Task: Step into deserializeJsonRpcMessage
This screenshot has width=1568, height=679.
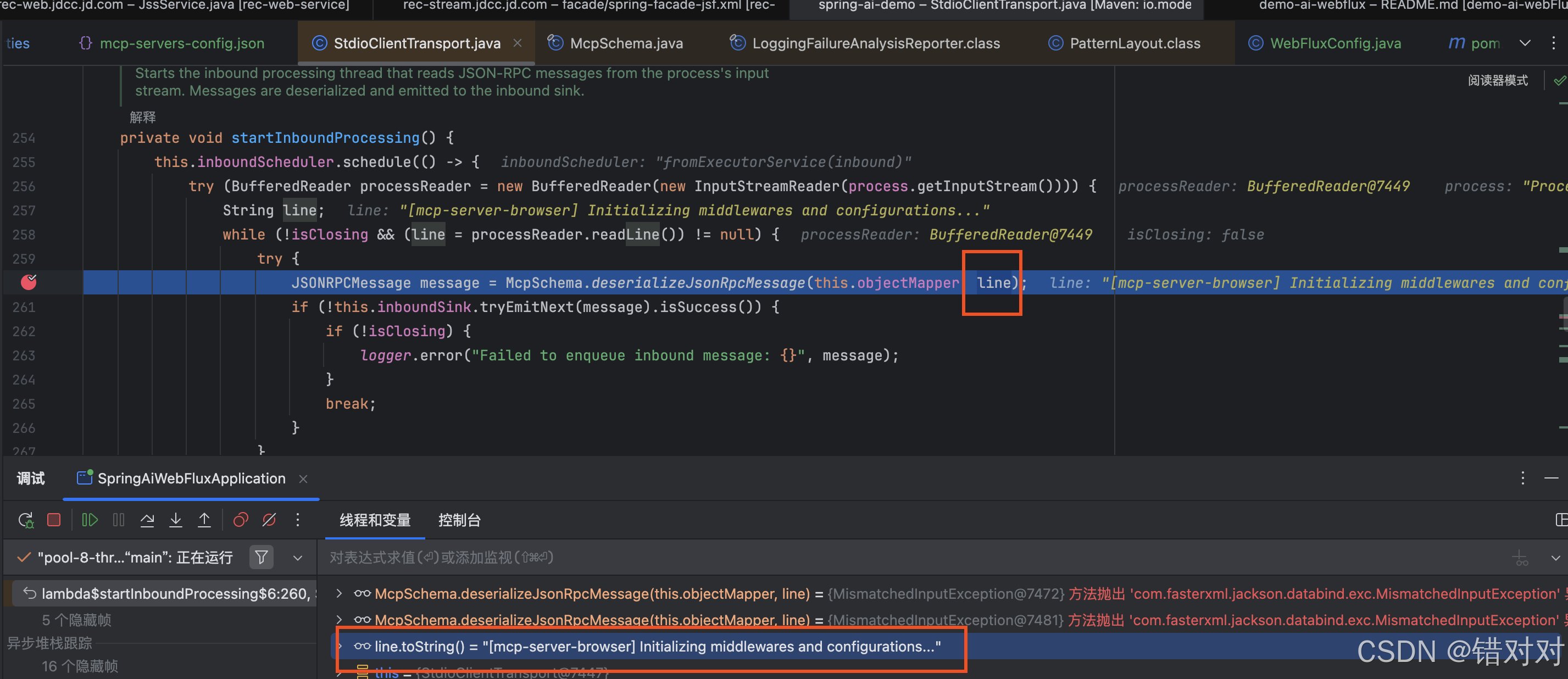Action: coord(175,520)
